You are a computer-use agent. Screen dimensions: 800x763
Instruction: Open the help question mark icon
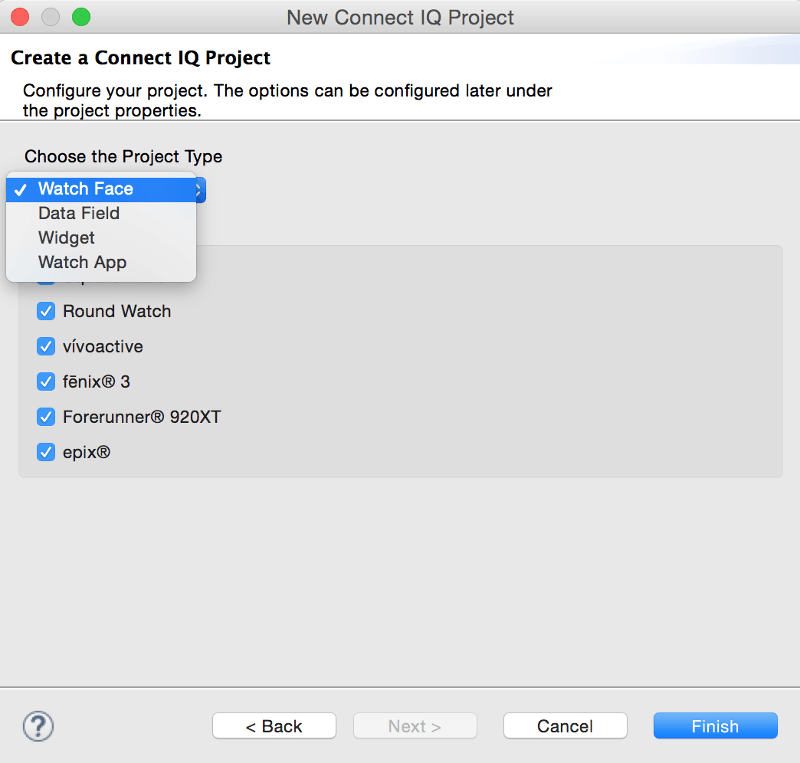pyautogui.click(x=38, y=726)
